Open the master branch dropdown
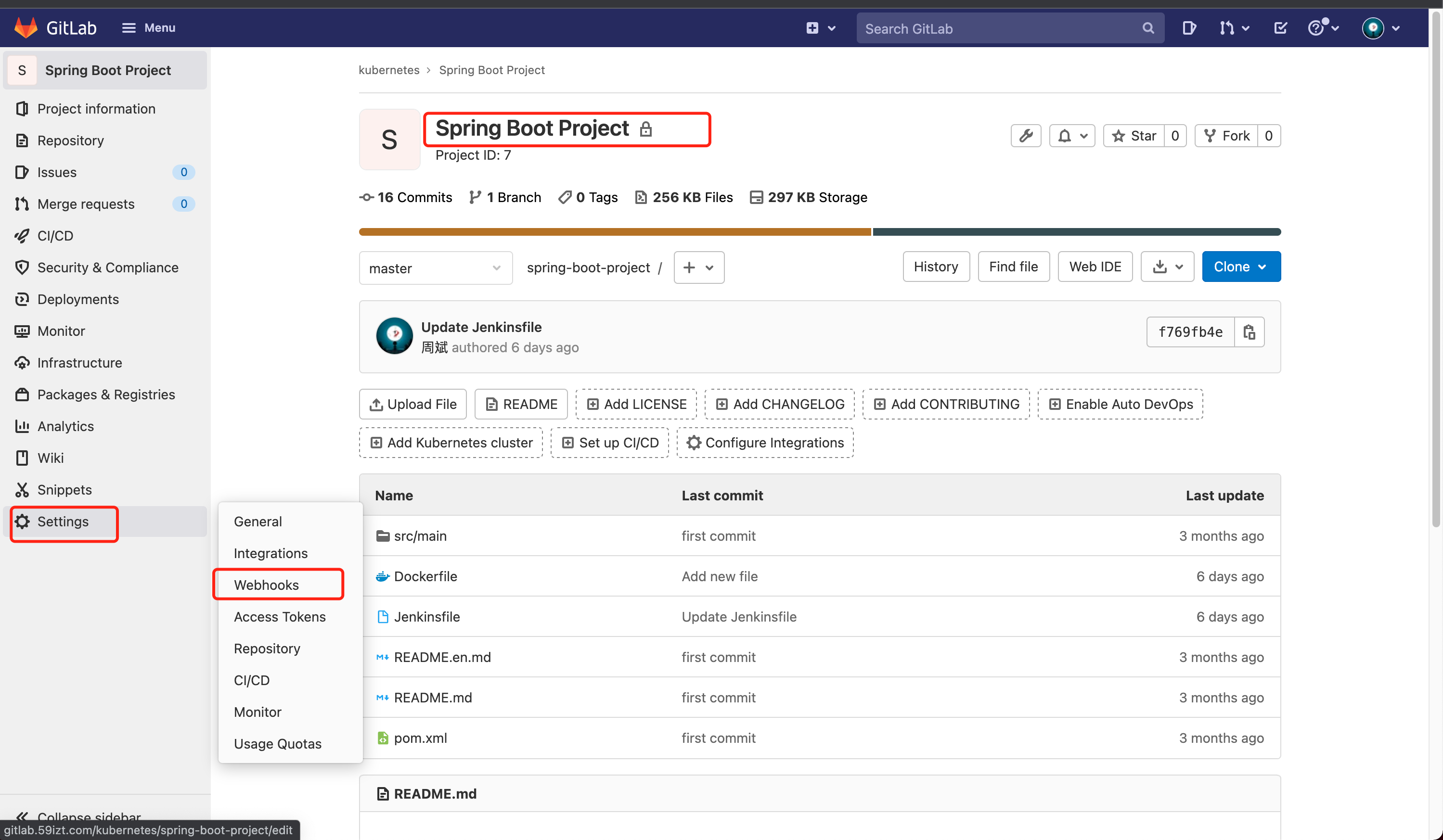Screen dimensions: 1443x840 tap(435, 268)
